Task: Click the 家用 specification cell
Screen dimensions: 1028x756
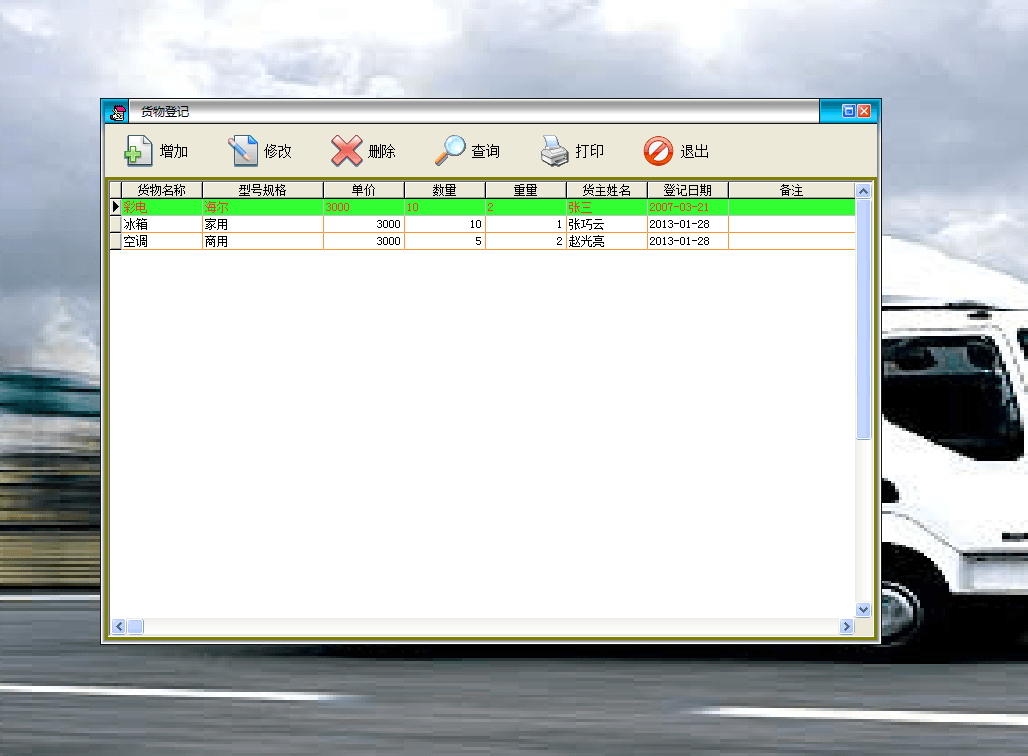Action: (x=263, y=224)
